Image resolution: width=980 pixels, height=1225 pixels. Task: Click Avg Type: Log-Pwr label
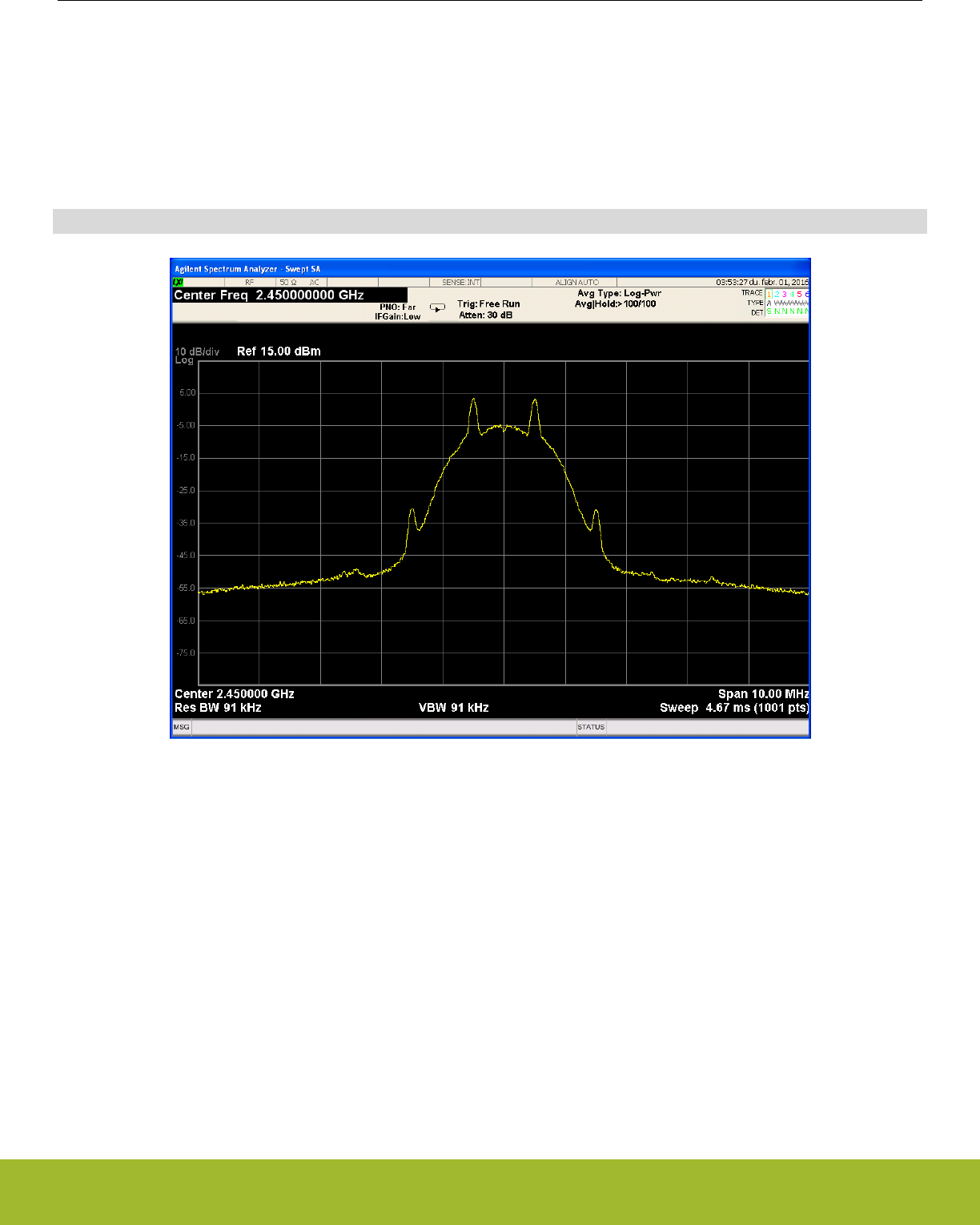(x=619, y=294)
